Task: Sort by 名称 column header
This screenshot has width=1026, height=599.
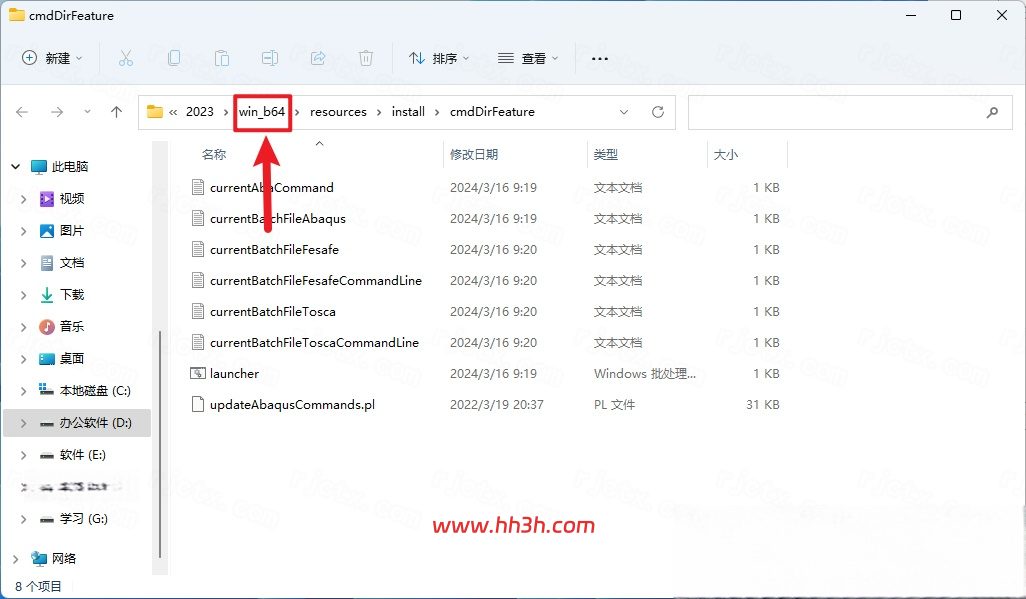Action: pos(214,154)
